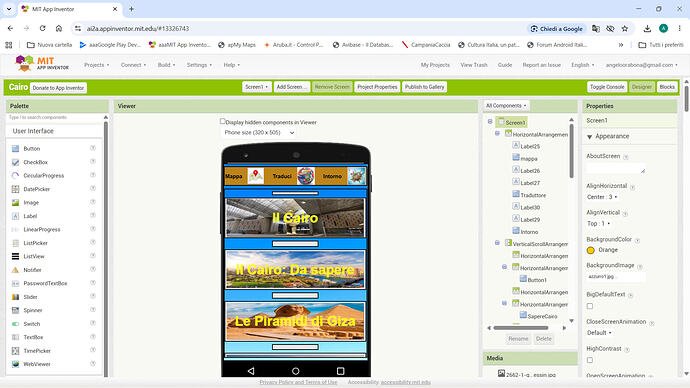The width and height of the screenshot is (690, 388).
Task: Tap the phone preview home circle icon
Action: point(296,371)
